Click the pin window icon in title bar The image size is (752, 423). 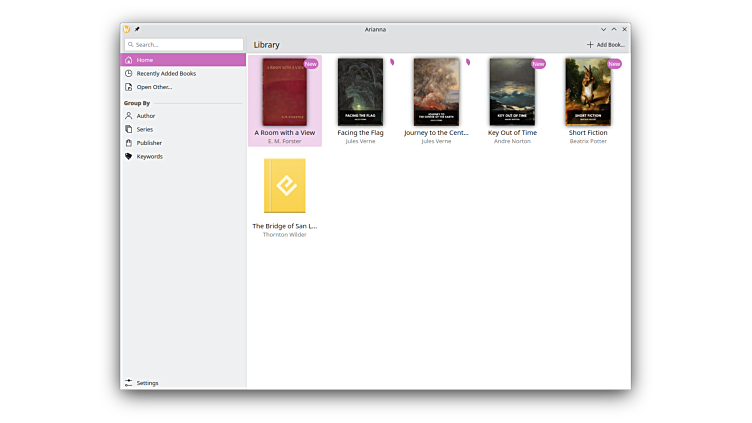click(137, 29)
